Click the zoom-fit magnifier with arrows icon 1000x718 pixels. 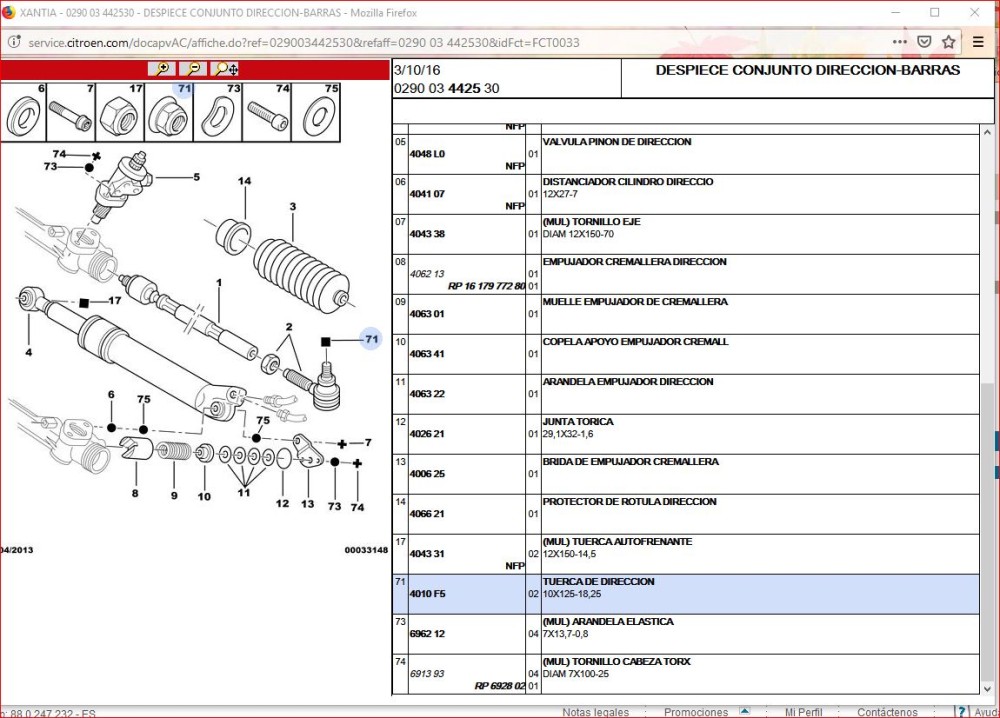click(x=225, y=69)
